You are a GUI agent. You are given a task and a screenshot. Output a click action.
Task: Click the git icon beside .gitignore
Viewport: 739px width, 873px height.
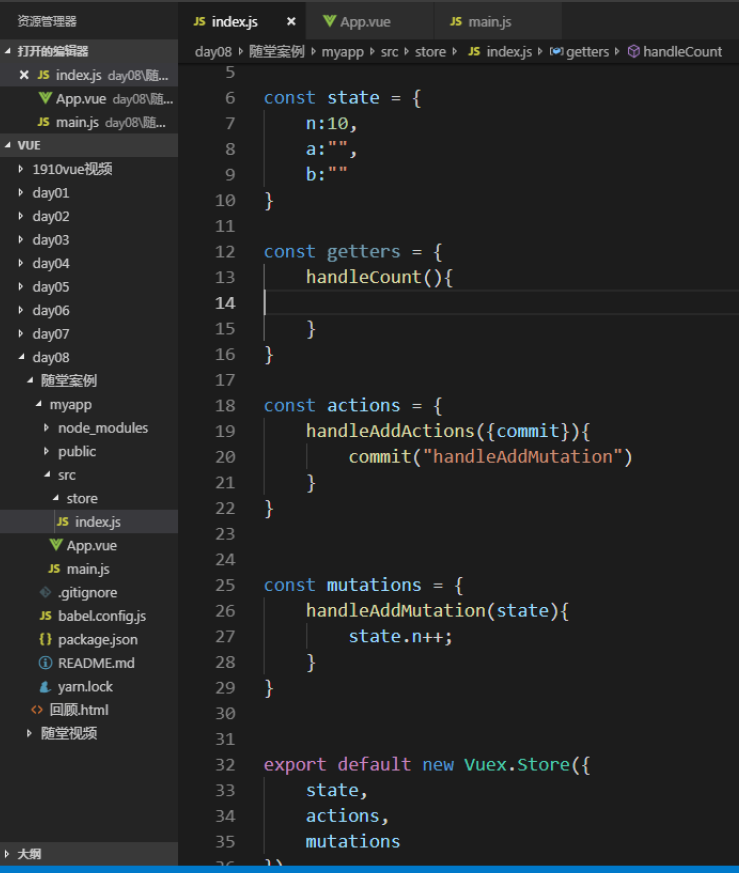point(45,592)
